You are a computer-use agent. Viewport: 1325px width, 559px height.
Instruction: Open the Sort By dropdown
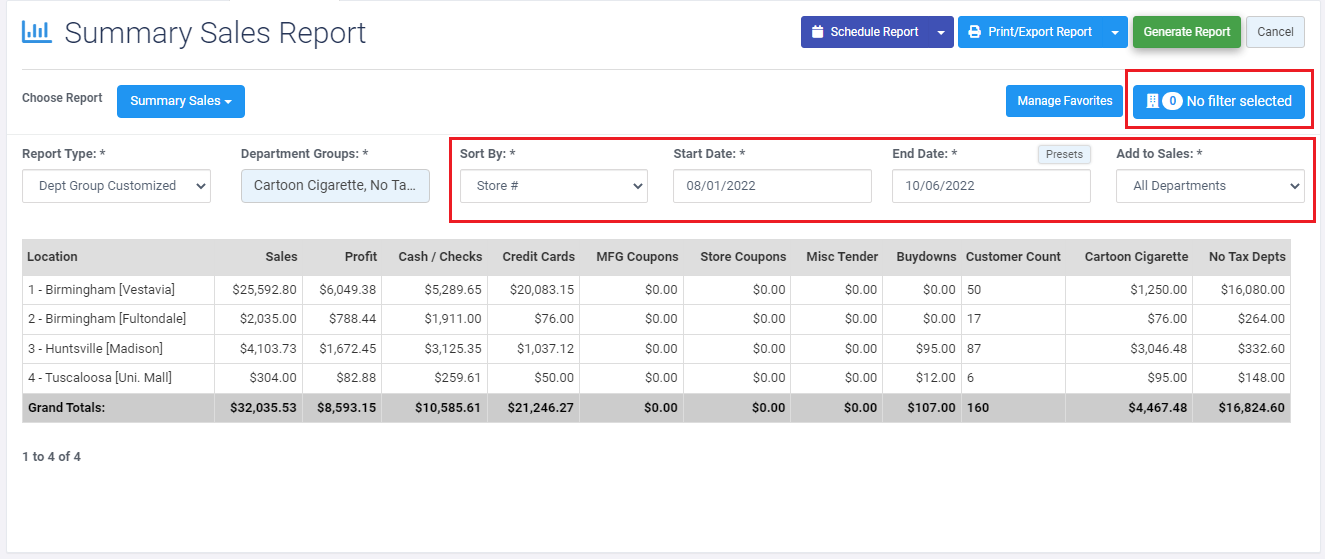[554, 186]
